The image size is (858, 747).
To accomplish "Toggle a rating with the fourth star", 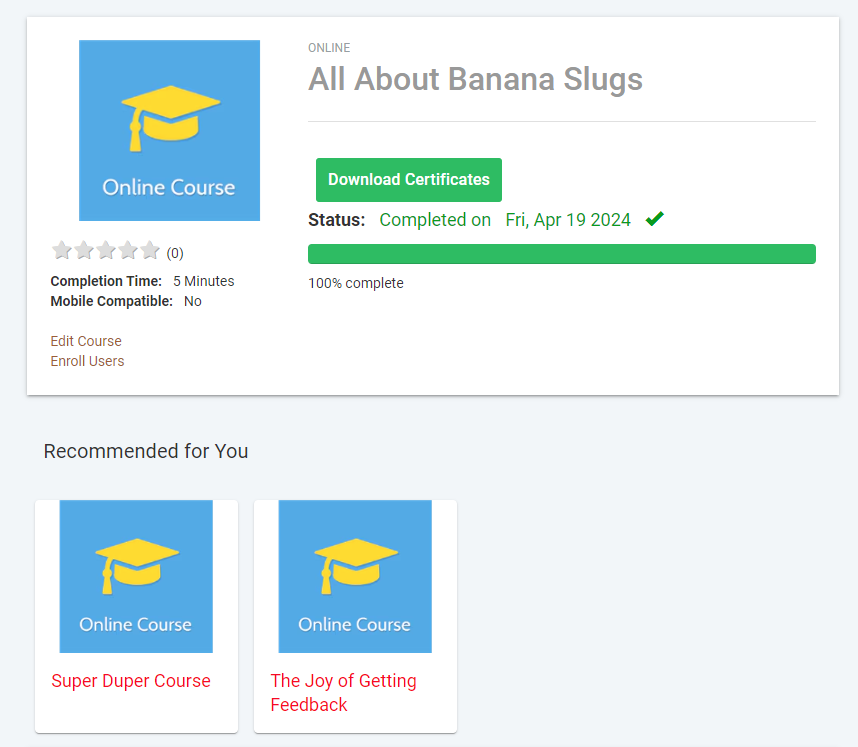I will [127, 250].
